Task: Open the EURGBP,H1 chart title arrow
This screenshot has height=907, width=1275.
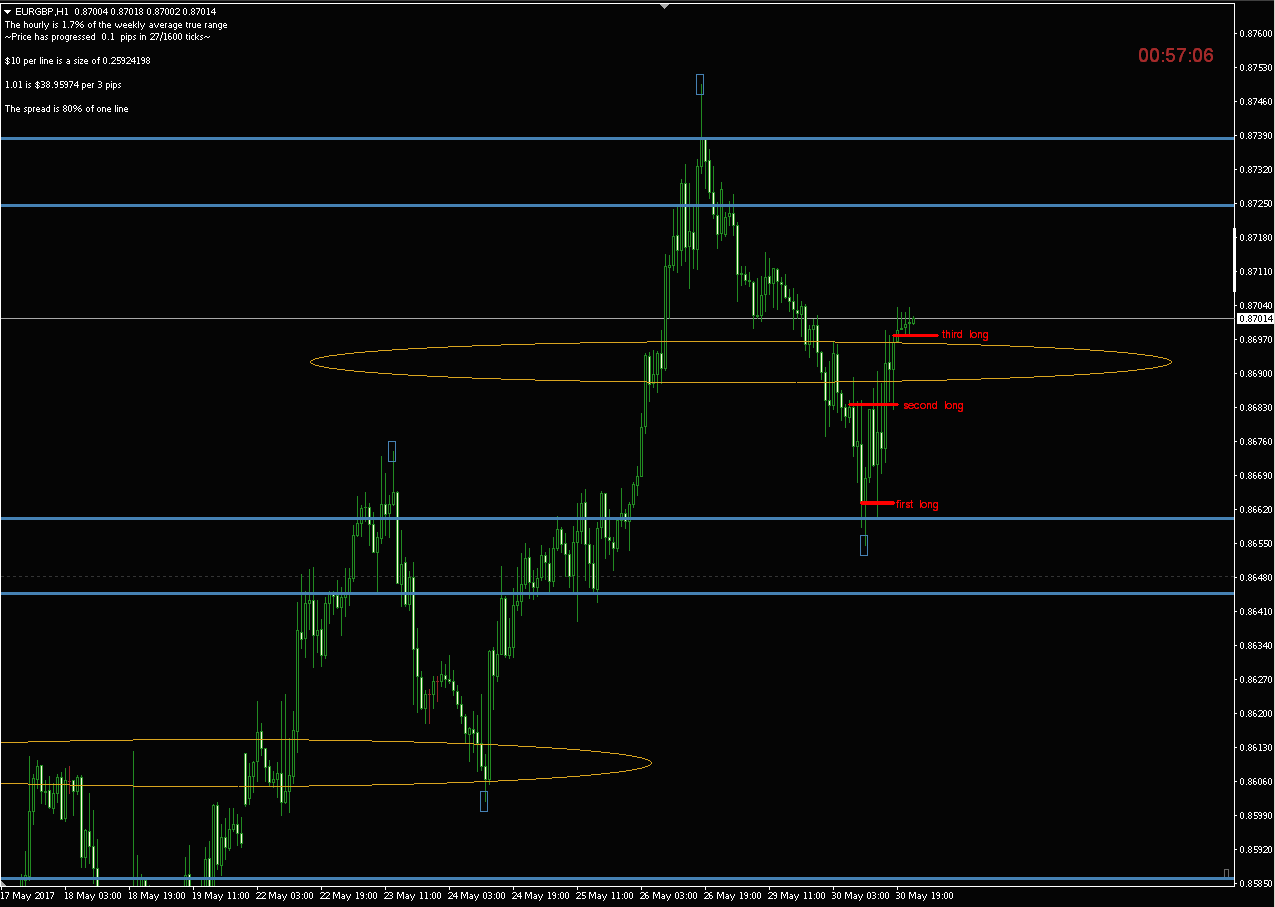Action: coord(8,11)
